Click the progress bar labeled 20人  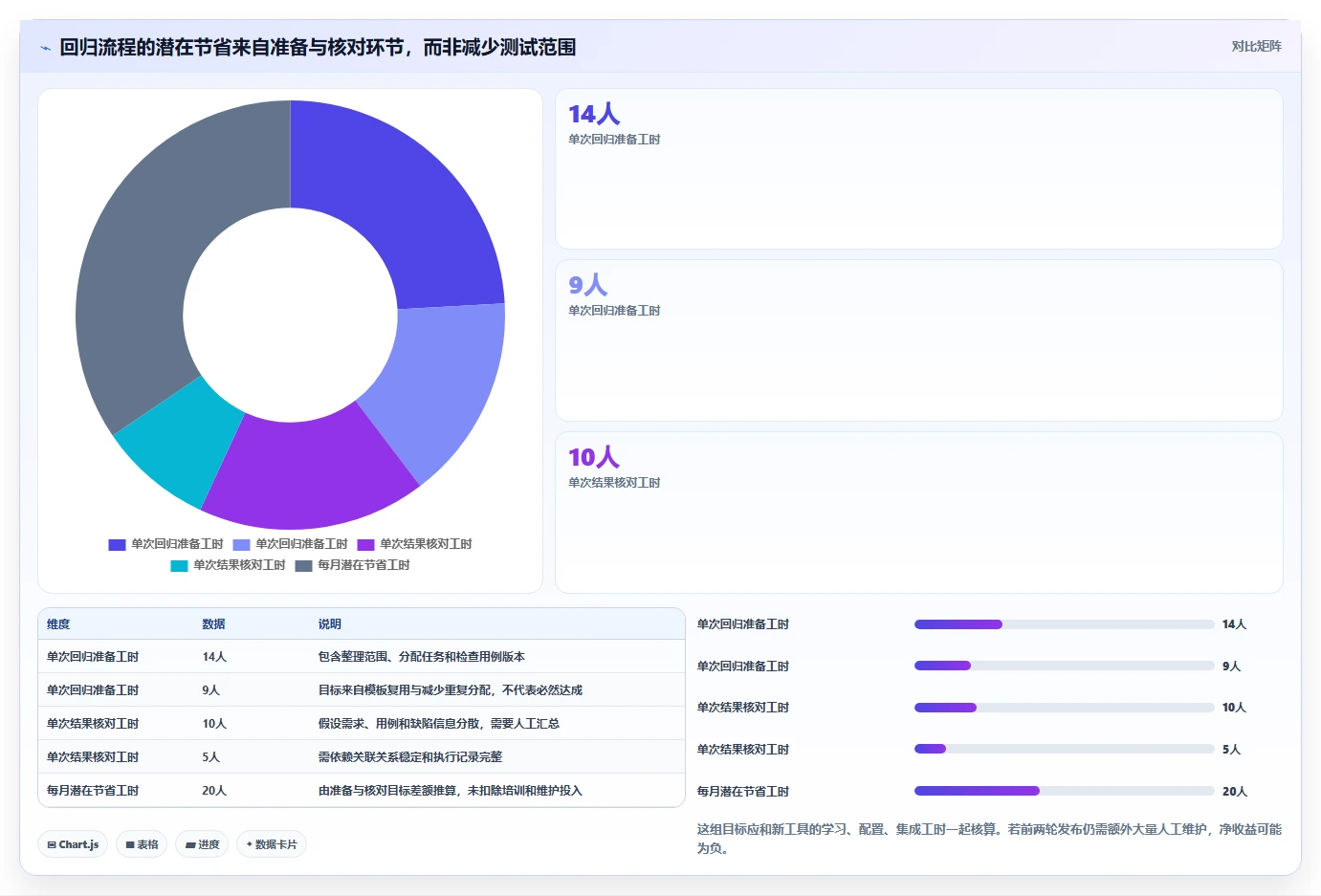pyautogui.click(x=1064, y=791)
